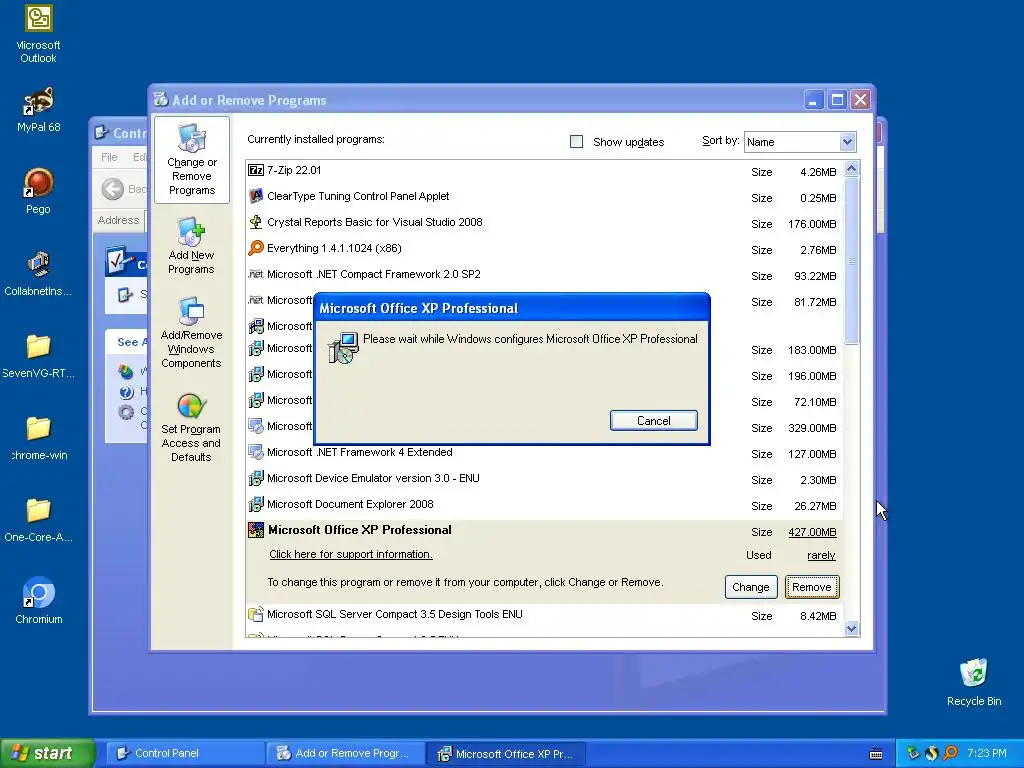
Task: Click the rarely usage value
Action: click(821, 555)
